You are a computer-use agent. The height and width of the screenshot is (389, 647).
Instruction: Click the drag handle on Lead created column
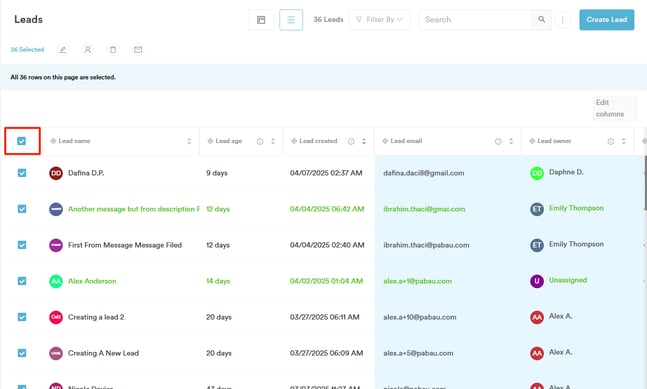click(294, 141)
